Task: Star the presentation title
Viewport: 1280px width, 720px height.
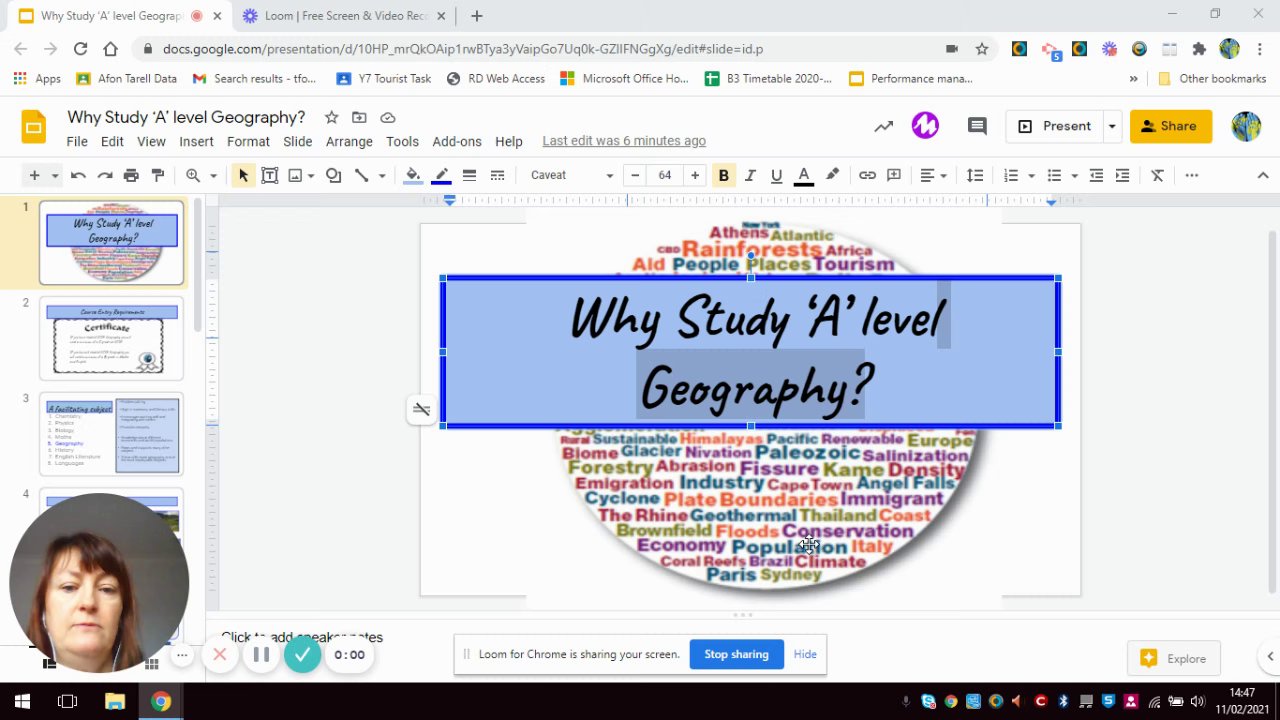Action: click(x=331, y=118)
